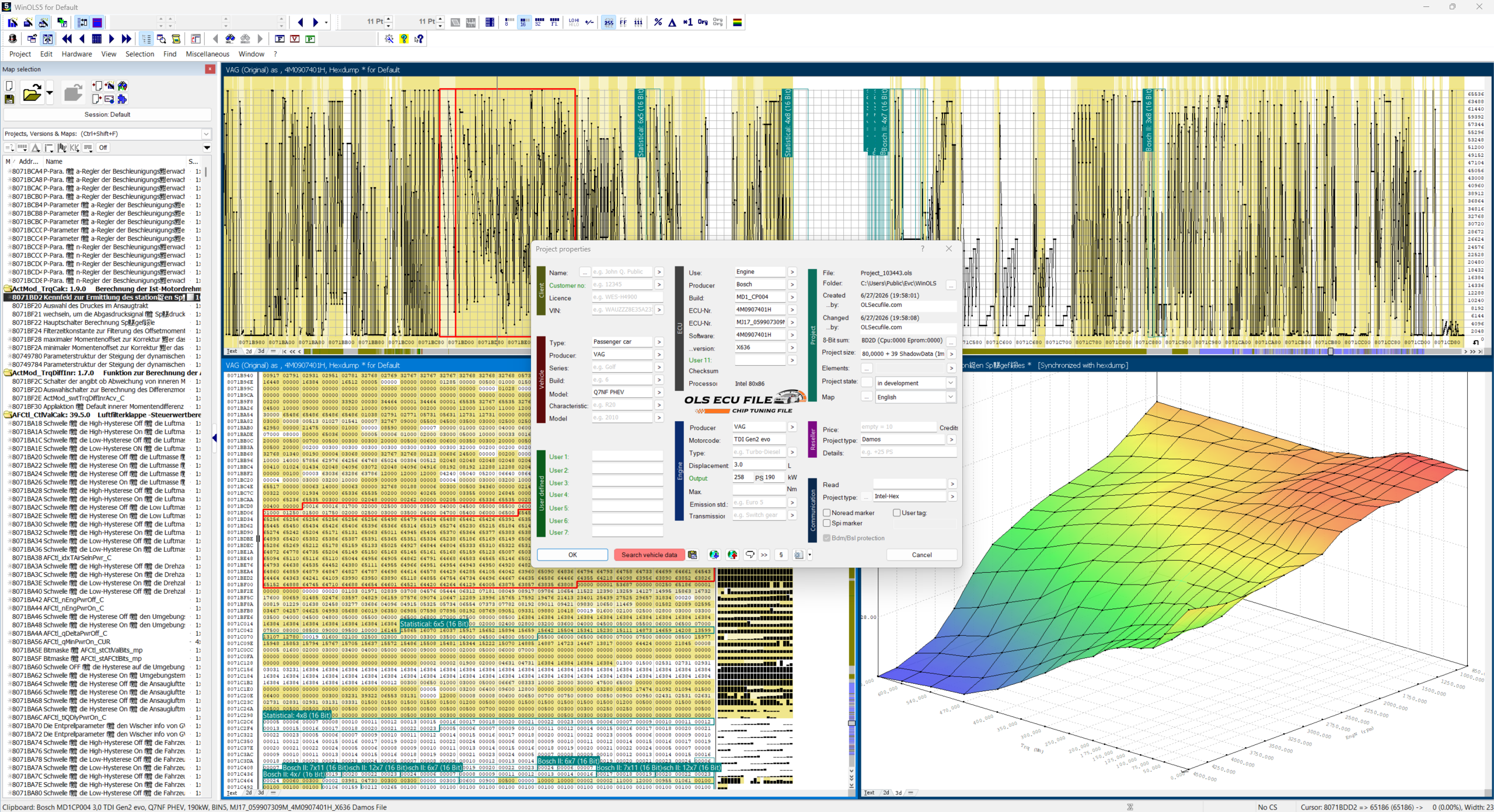Click the fast-forward double-right arrow icon
Viewport: 1494px width, 812px height.
coord(126,39)
